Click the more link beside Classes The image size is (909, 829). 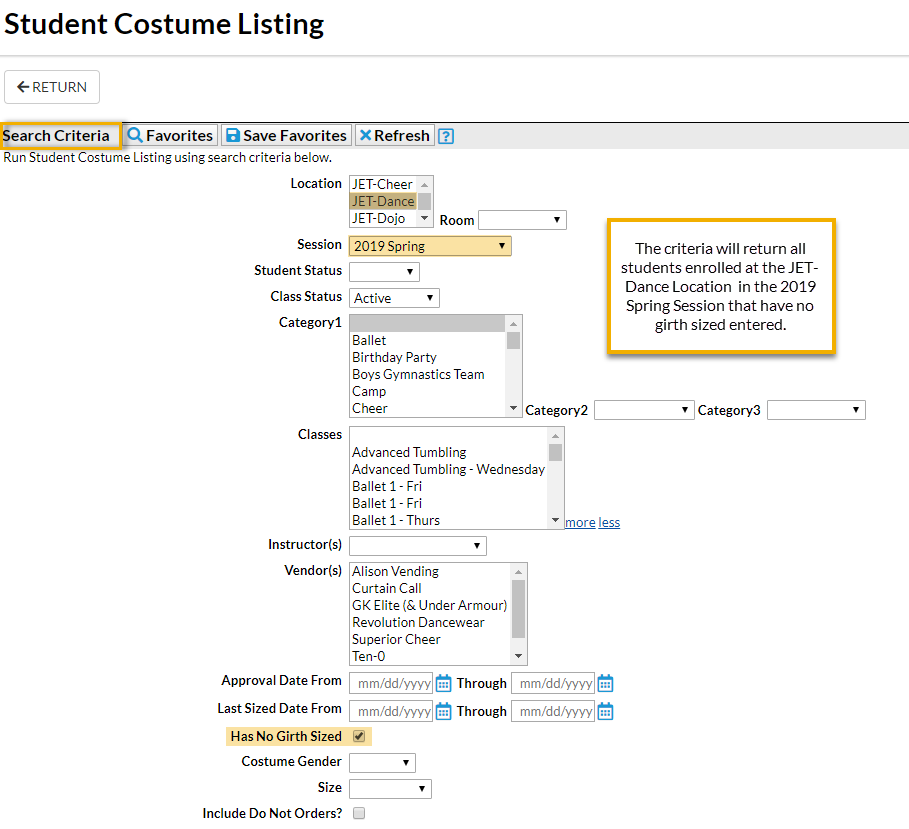click(x=580, y=523)
